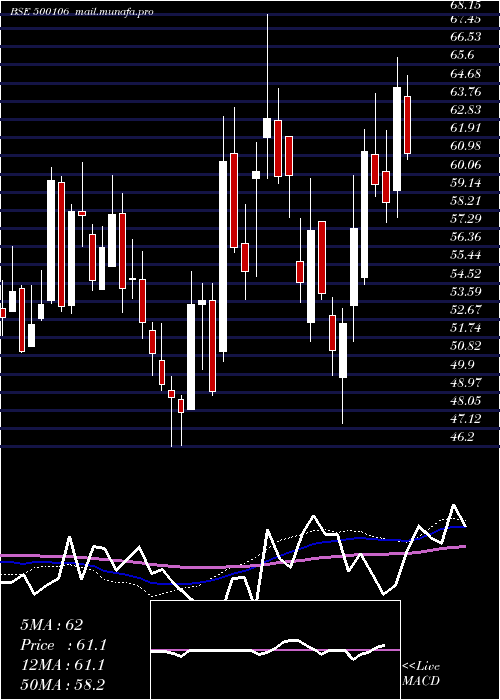Select the 61.91 price axis label
This screenshot has height=700, width=500.
(466, 128)
